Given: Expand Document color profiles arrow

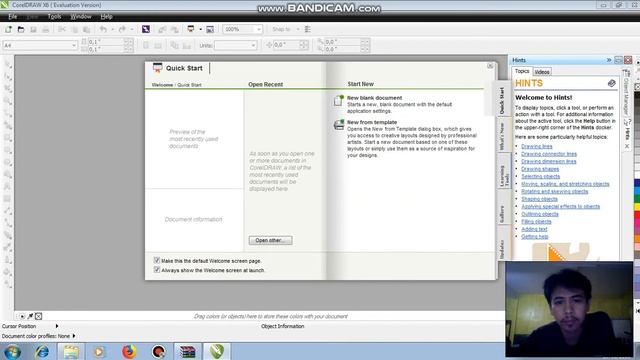Looking at the screenshot, I should coord(74,336).
